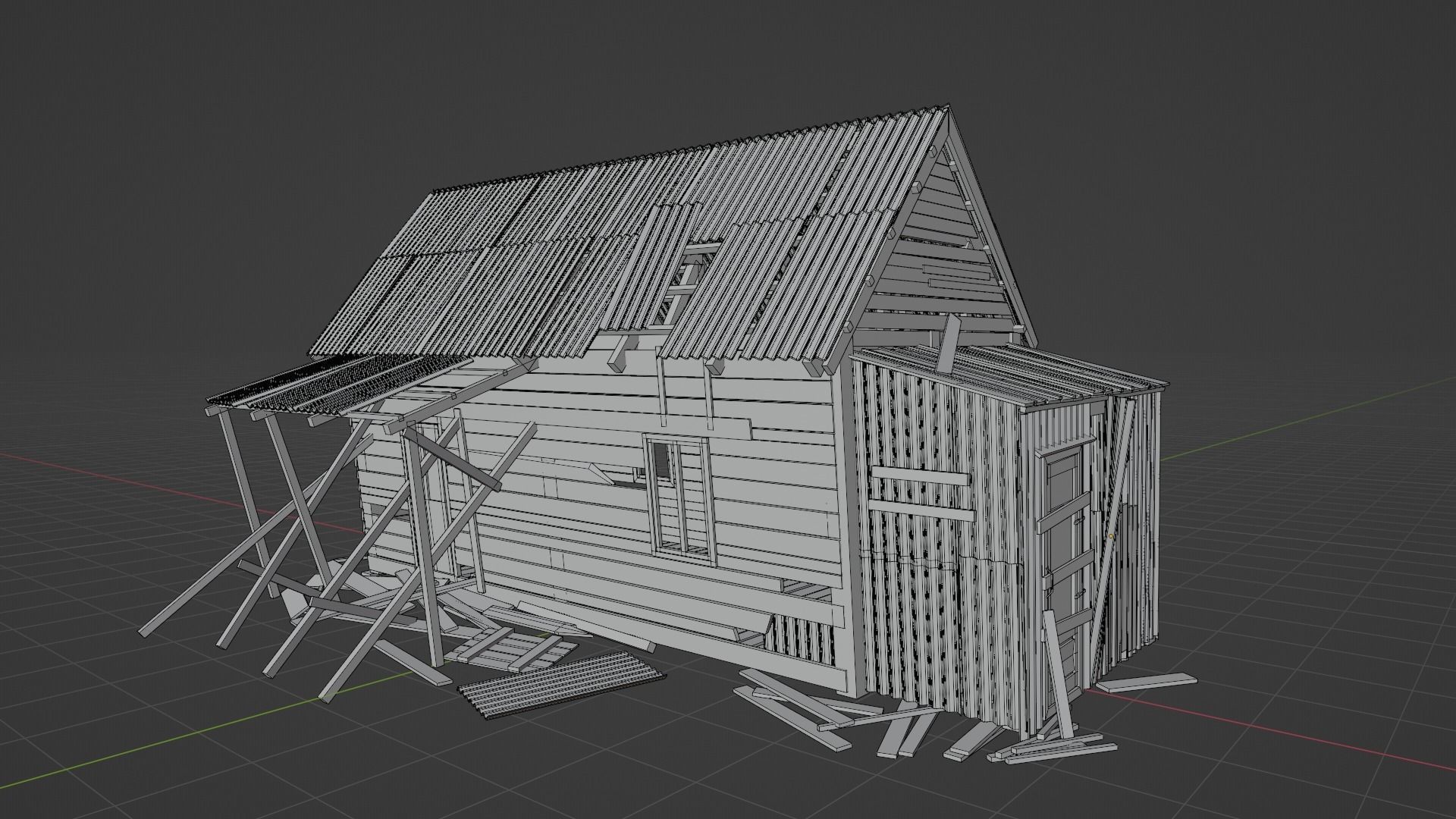
Task: Click the gable peak of the roof
Action: (x=946, y=111)
